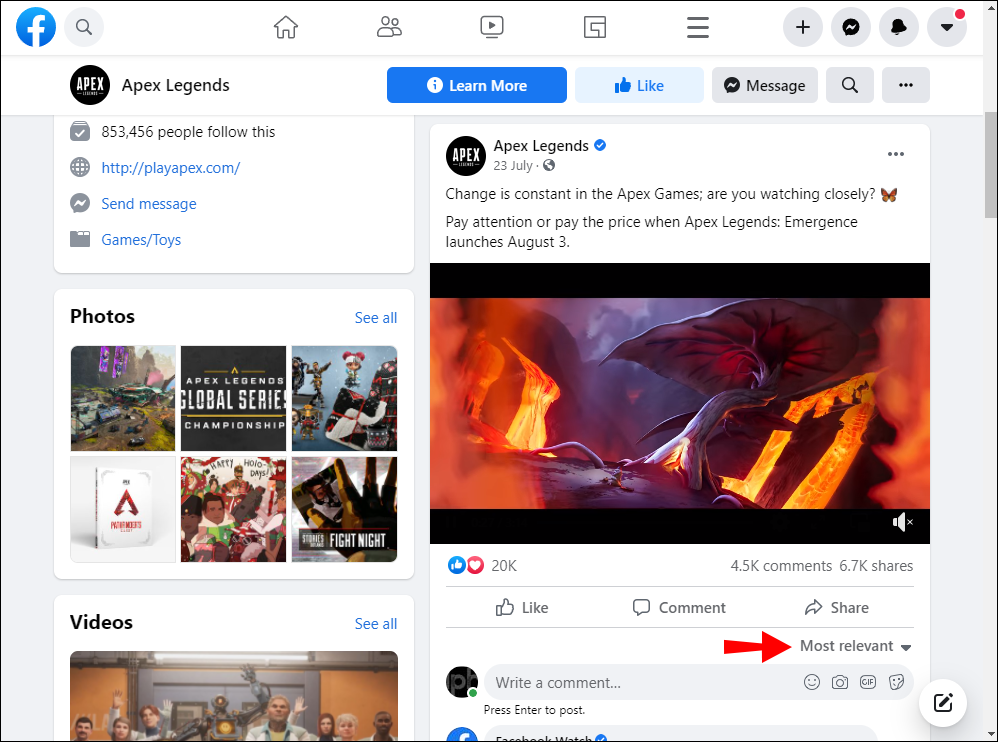Add a GIF to the comment
This screenshot has width=998, height=742.
tap(868, 682)
